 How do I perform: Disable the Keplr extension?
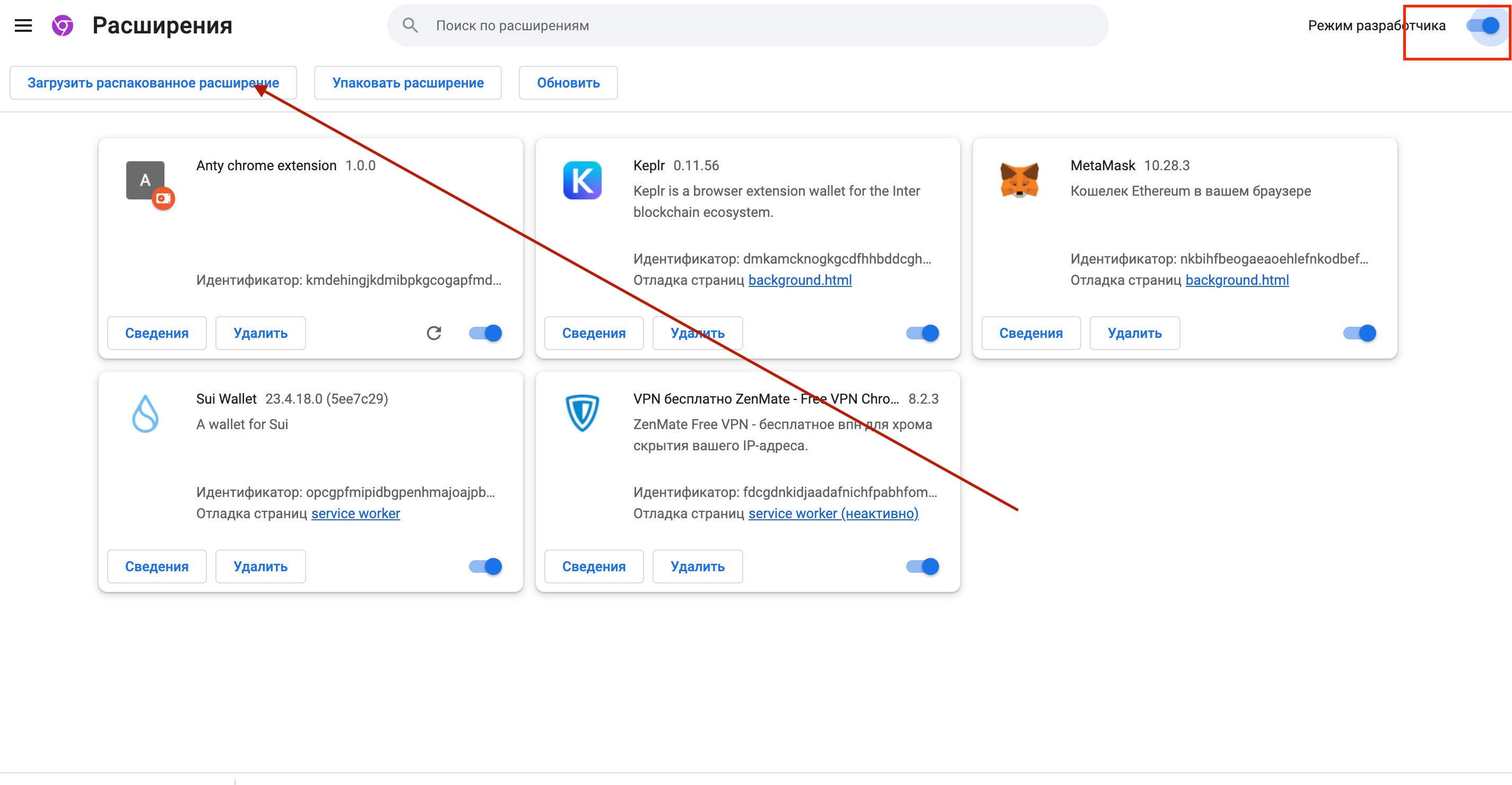[922, 333]
